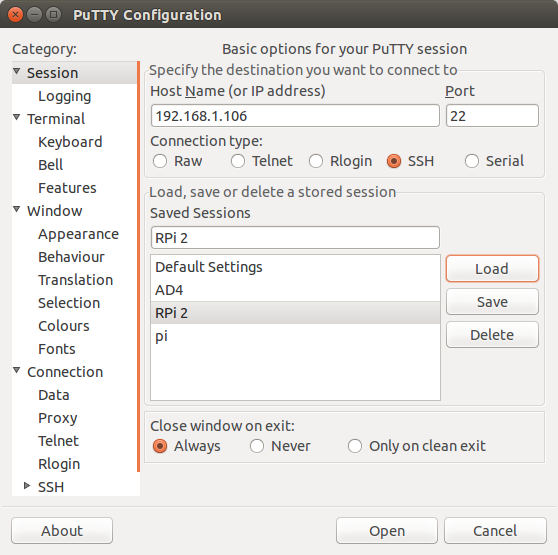Click the Open button to connect

point(387,531)
